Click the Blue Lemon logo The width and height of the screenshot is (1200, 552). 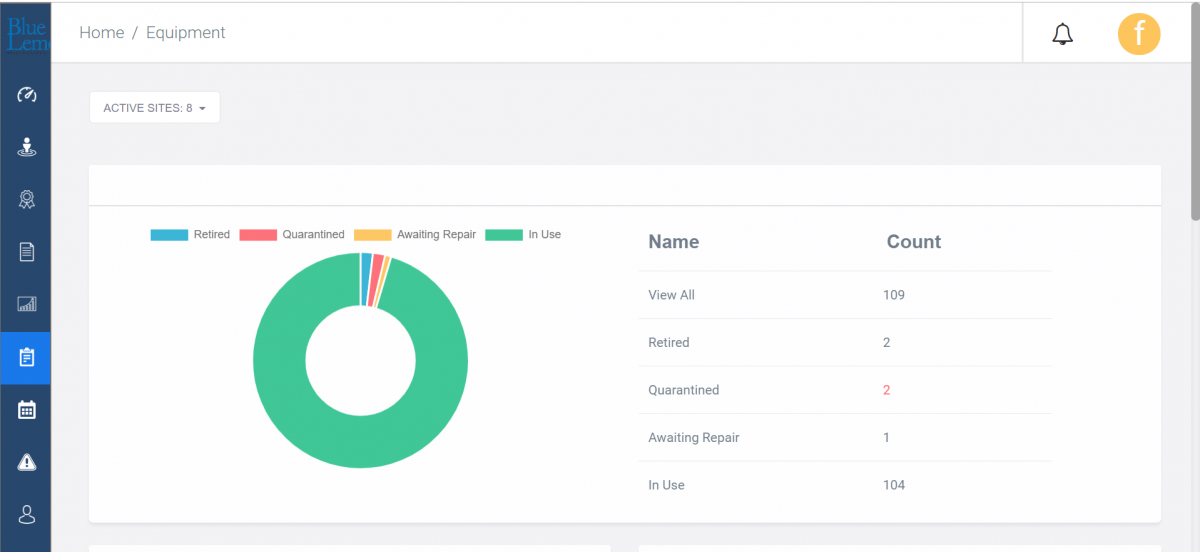click(x=25, y=34)
